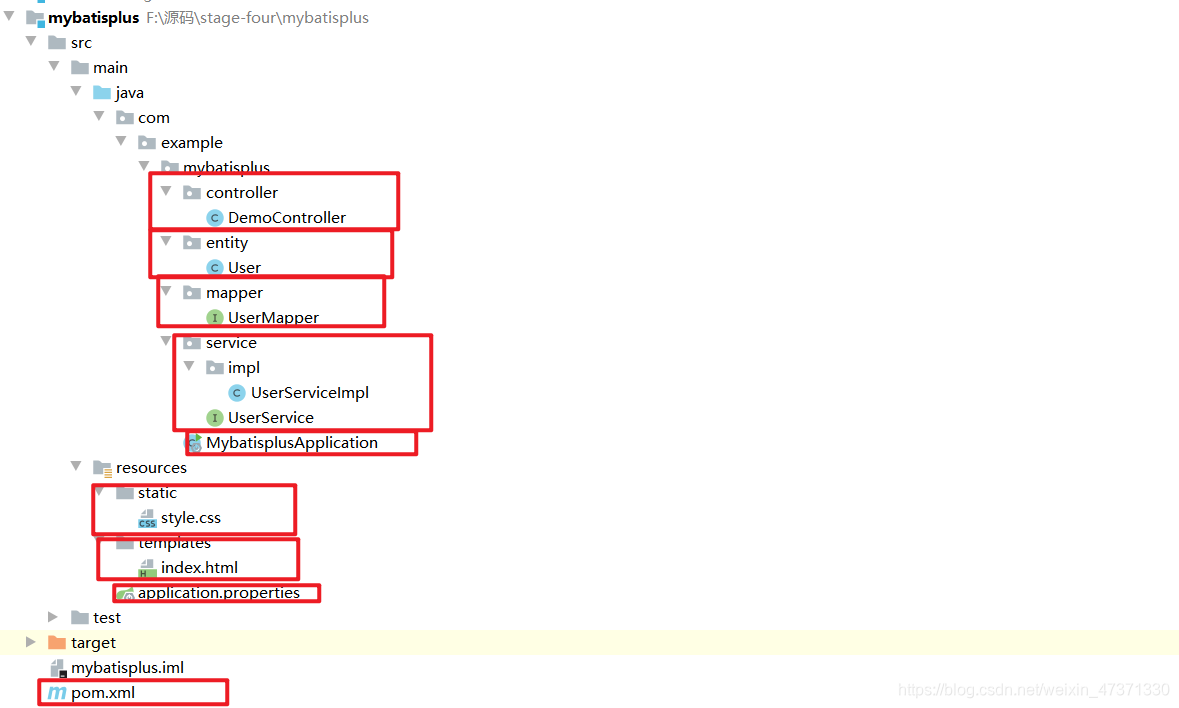The width and height of the screenshot is (1179, 708).
Task: Click the mybatisplus.iml file icon
Action: tap(58, 668)
